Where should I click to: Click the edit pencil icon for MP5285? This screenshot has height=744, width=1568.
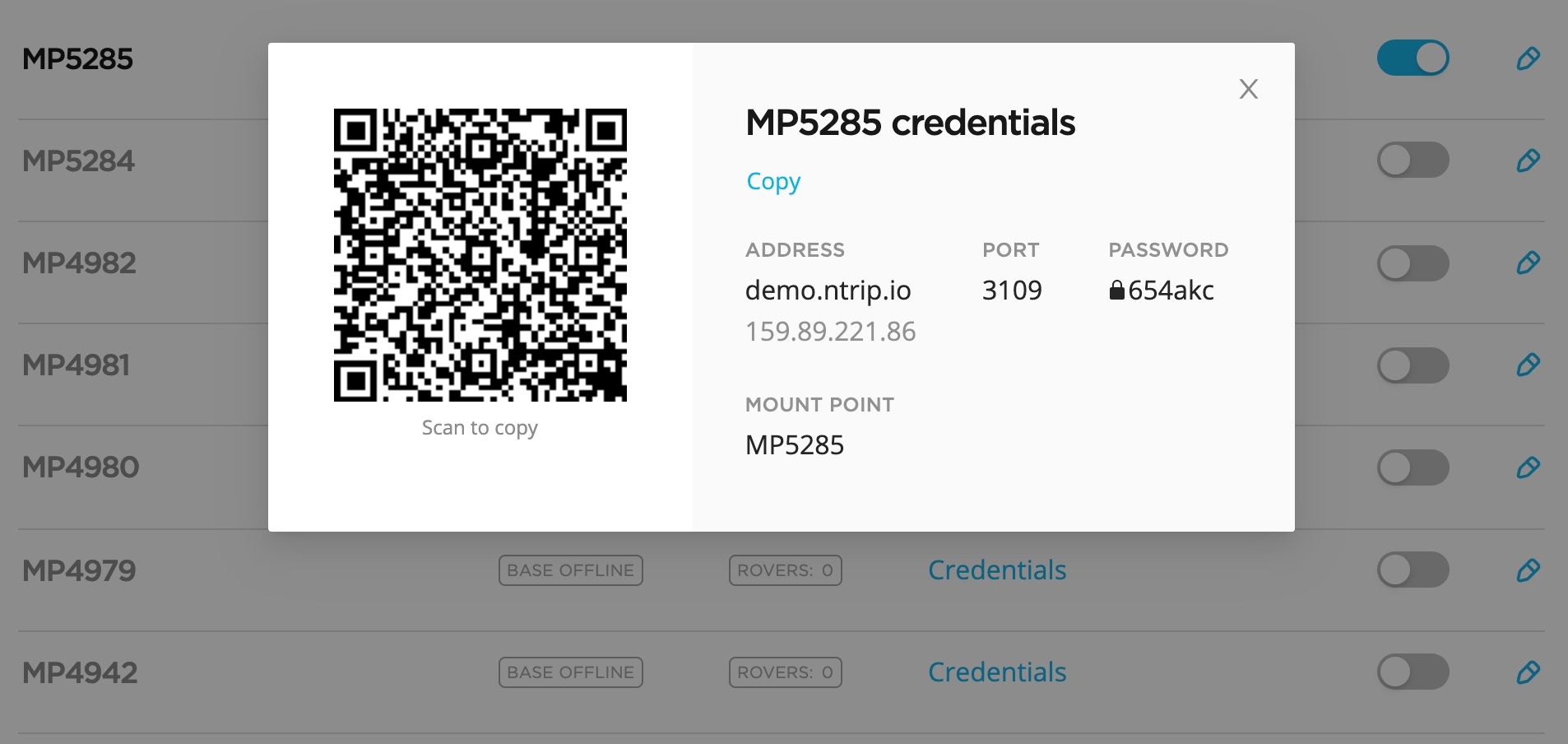1528,58
